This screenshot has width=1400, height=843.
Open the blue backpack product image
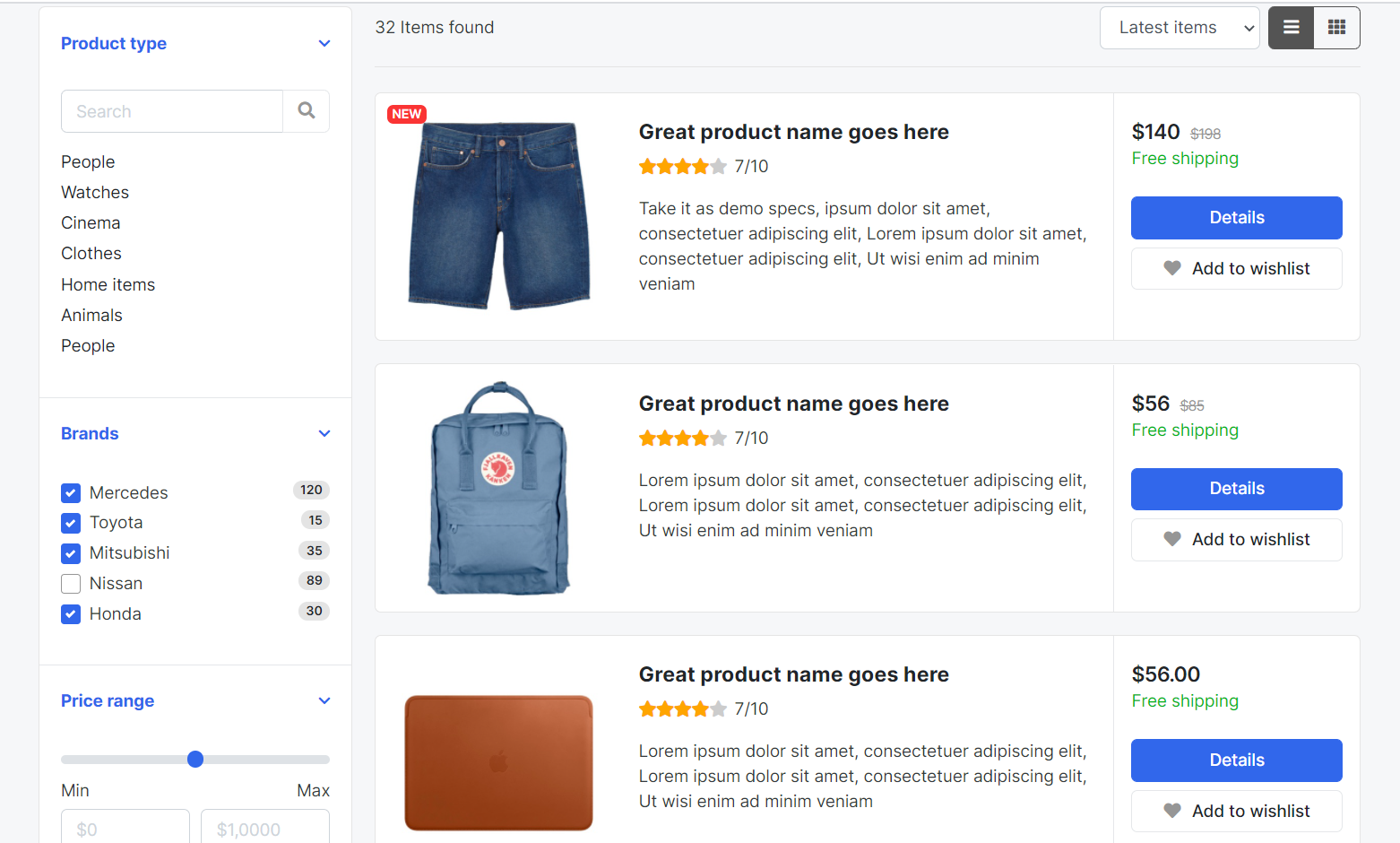[x=498, y=489]
